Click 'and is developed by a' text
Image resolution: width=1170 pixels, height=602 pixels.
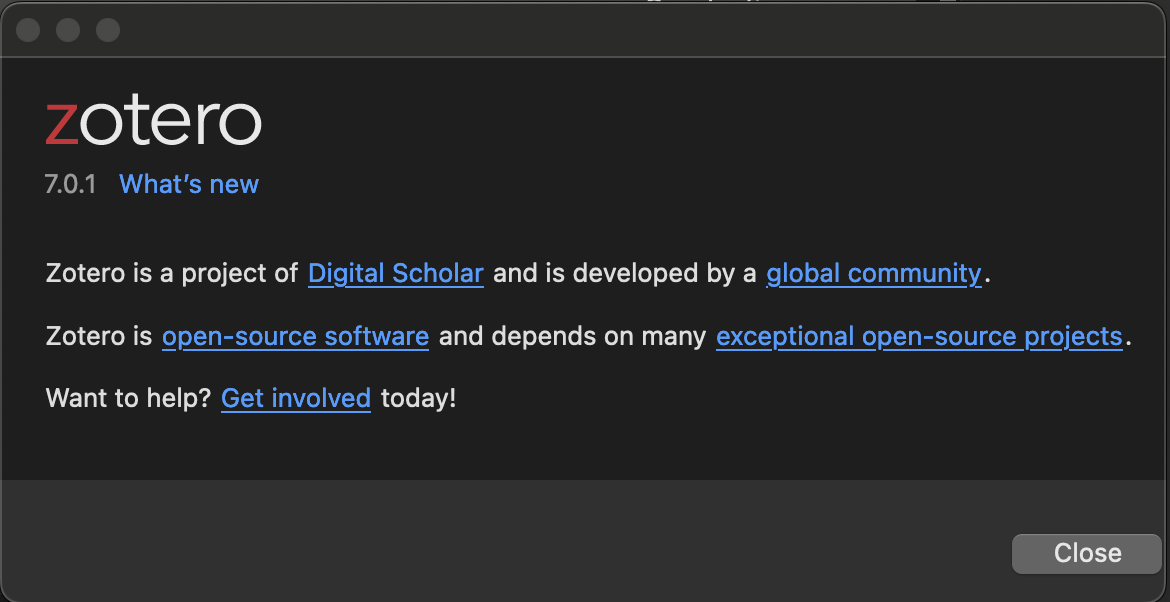click(625, 273)
